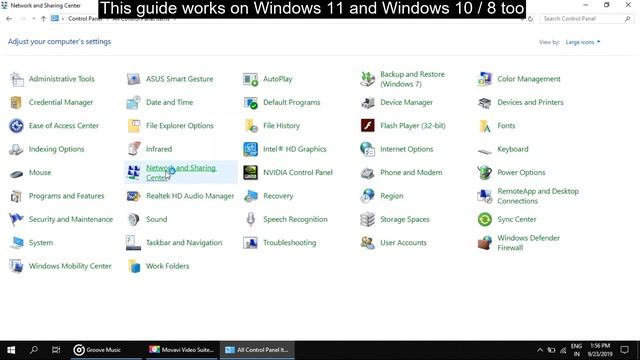Open the Administrative Tools icon
Image resolution: width=640 pixels, height=360 pixels.
tap(17, 79)
